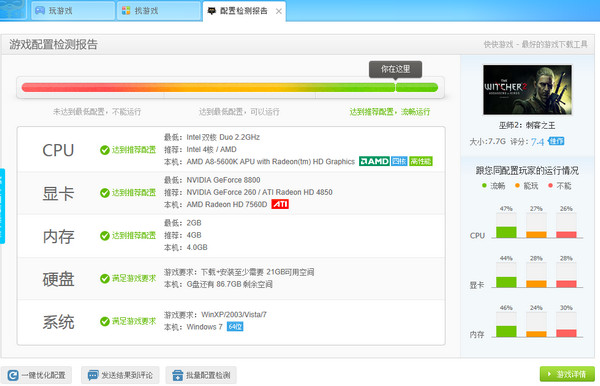Click the AMD A8-5600K APU text
600x386 pixels.
tap(271, 161)
